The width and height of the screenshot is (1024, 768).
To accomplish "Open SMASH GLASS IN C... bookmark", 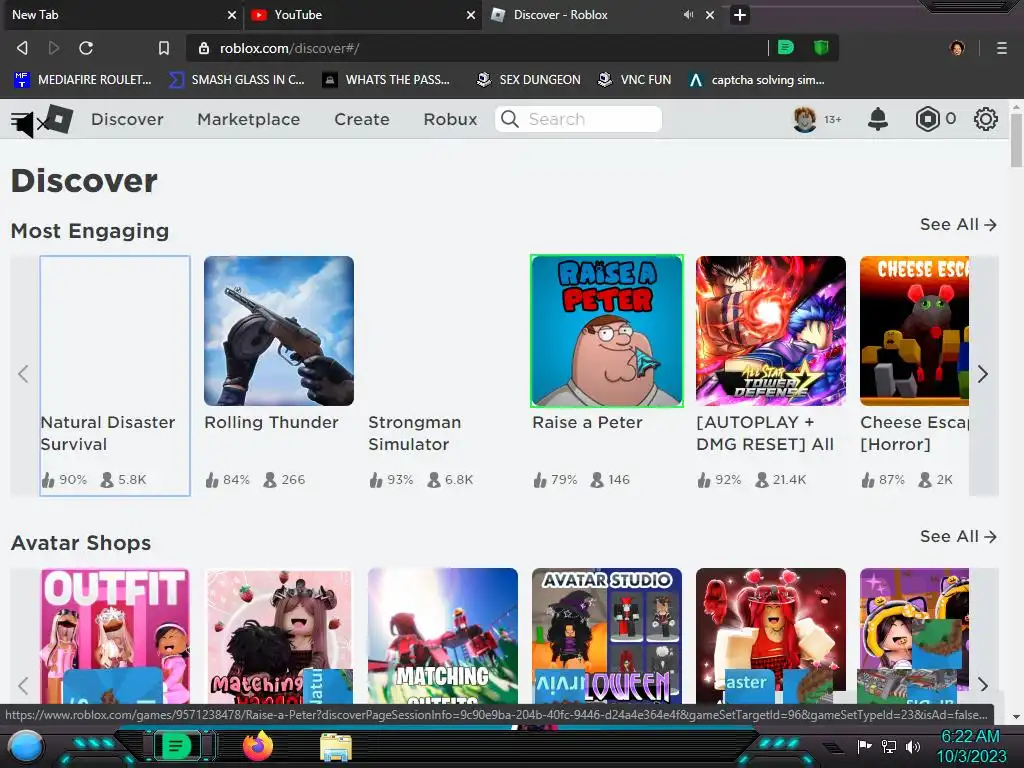I will click(237, 80).
